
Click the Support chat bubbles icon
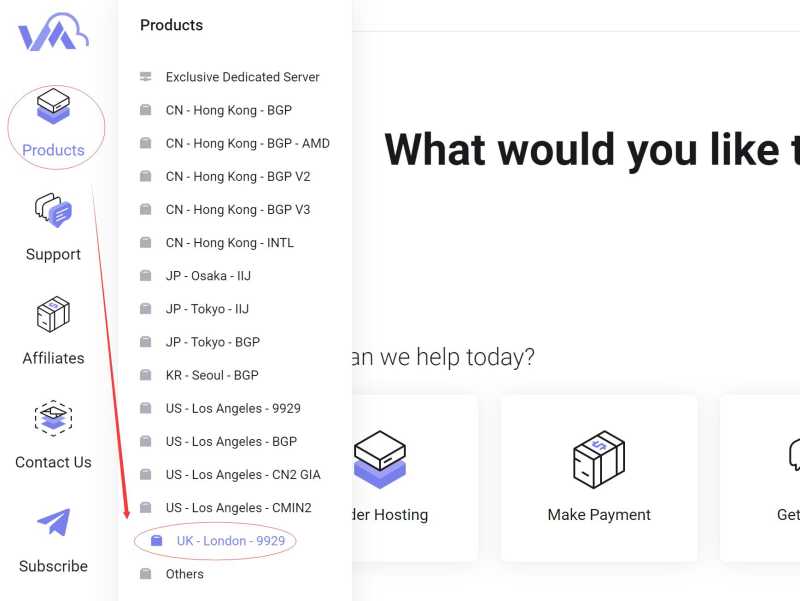point(53,210)
